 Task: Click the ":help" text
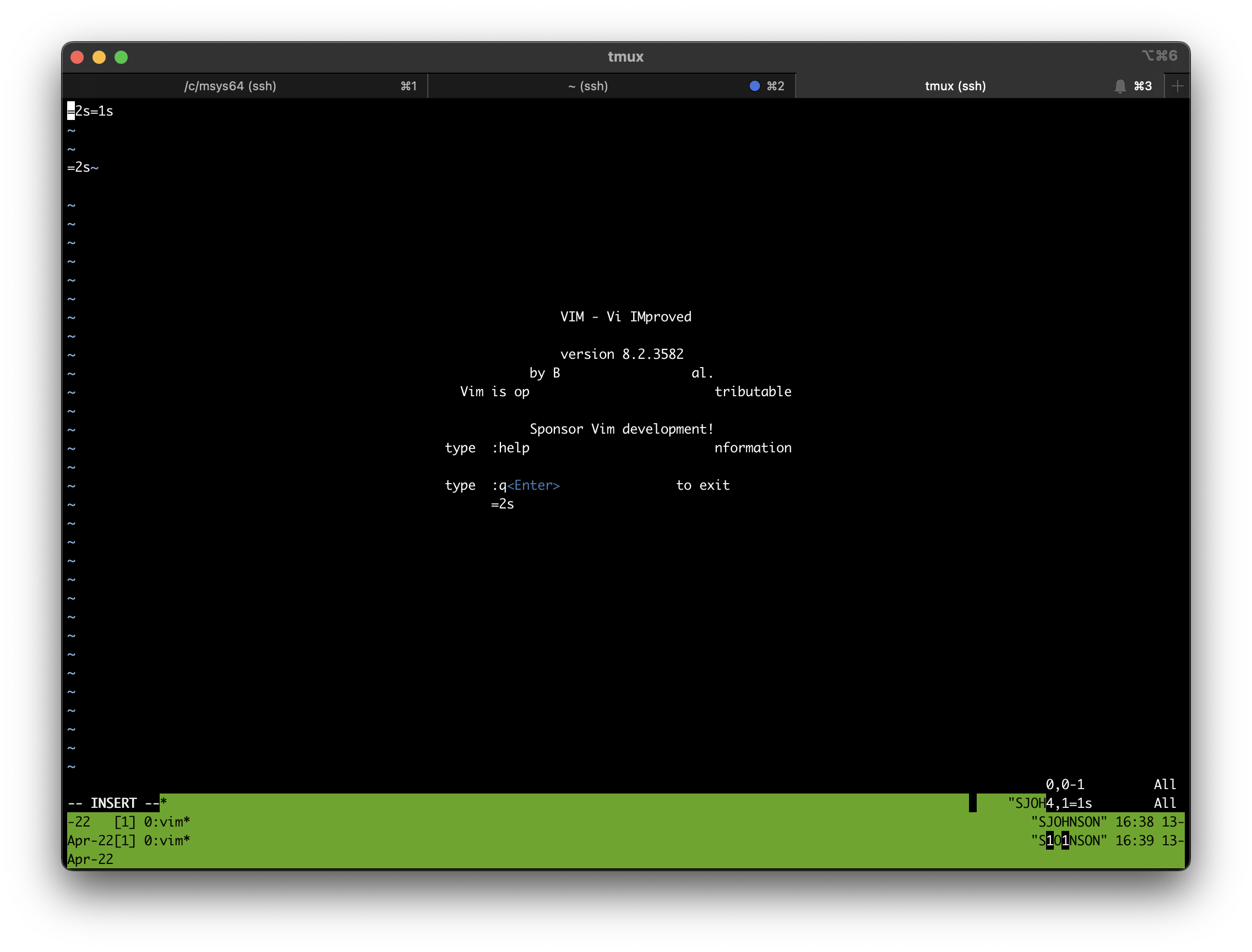(x=510, y=448)
